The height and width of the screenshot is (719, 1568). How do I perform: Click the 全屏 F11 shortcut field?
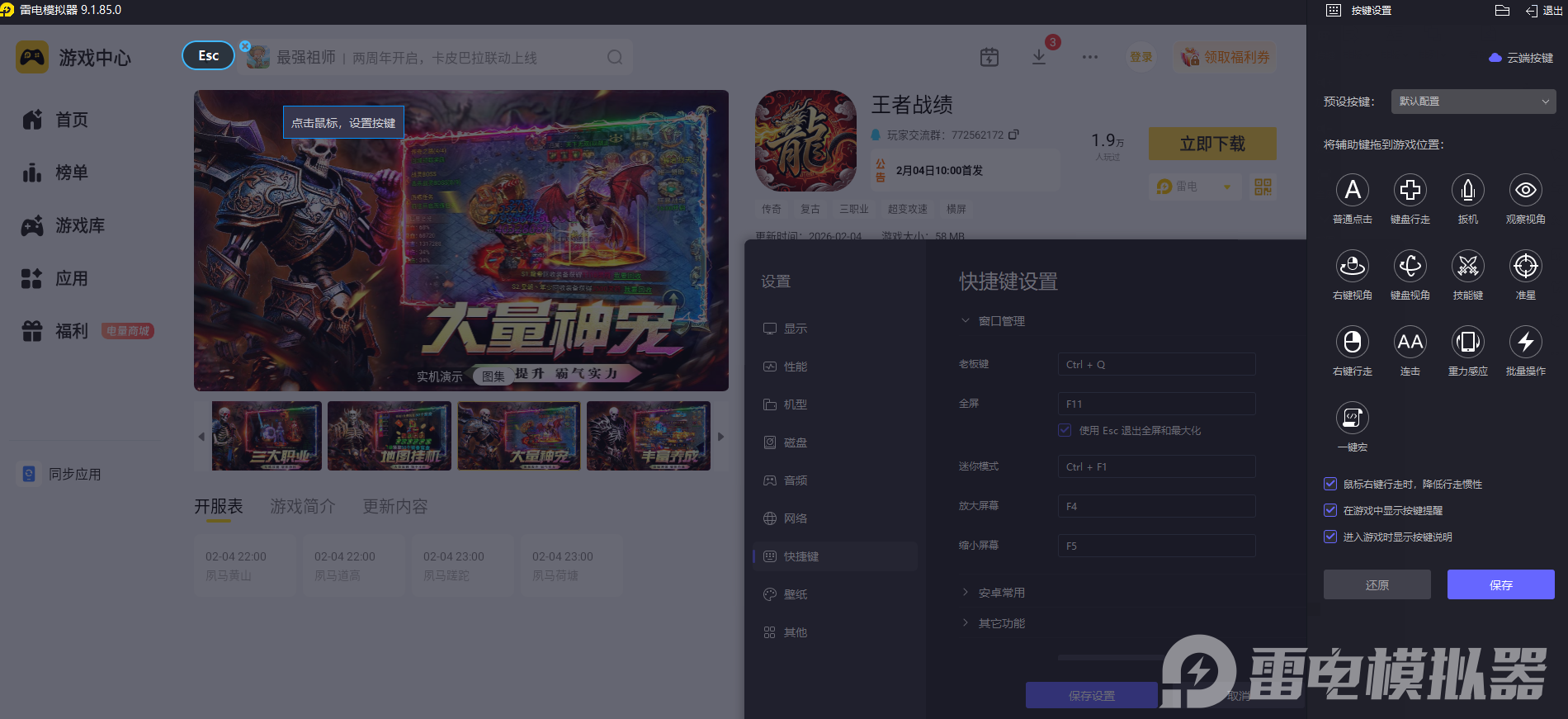(x=1156, y=404)
